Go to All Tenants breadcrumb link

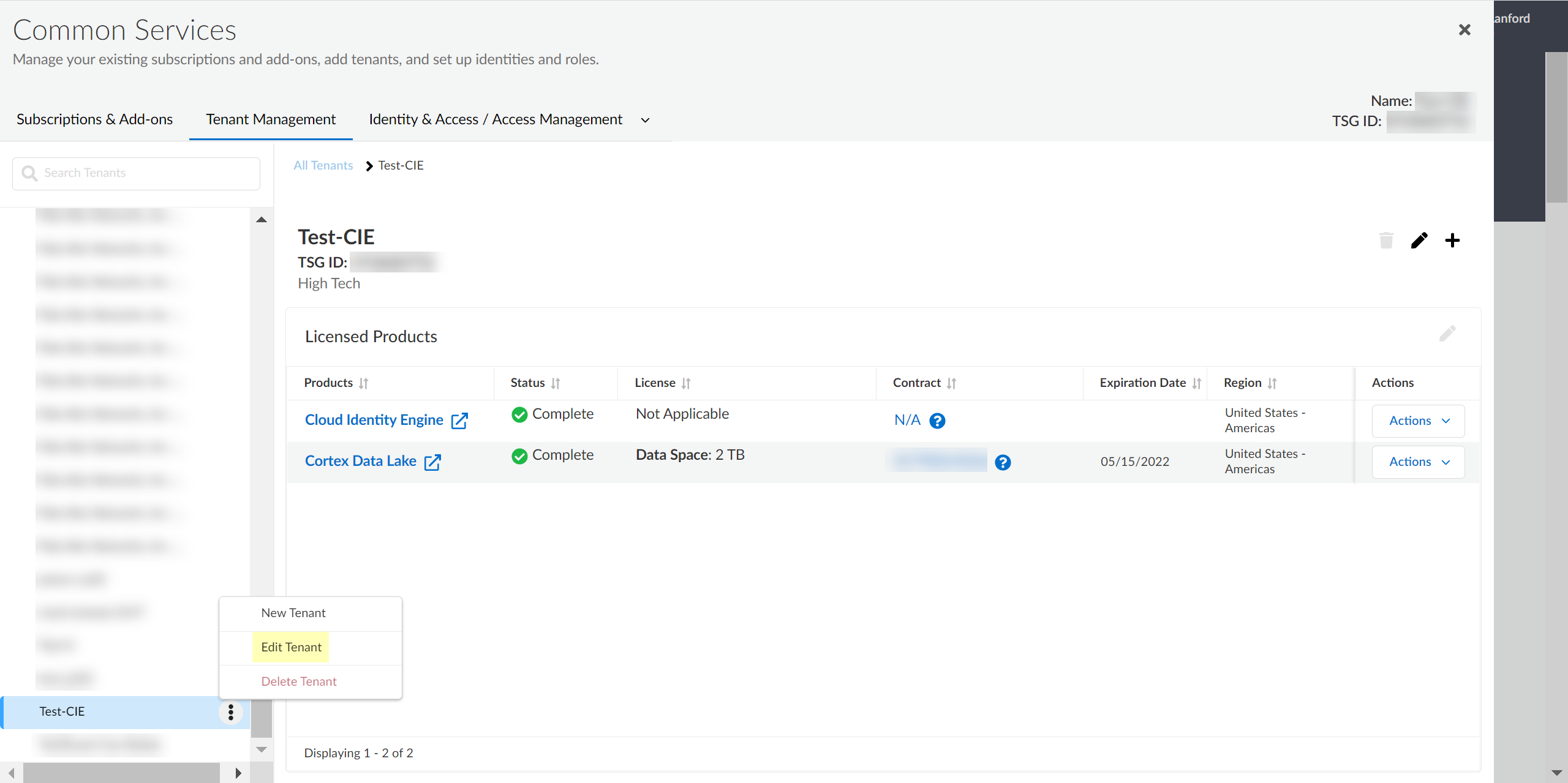[323, 165]
